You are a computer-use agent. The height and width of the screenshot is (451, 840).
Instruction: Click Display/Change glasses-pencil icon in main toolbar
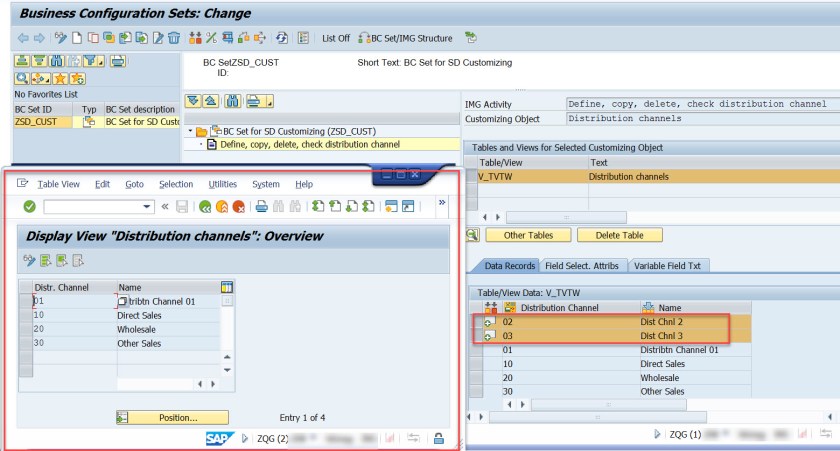[61, 38]
